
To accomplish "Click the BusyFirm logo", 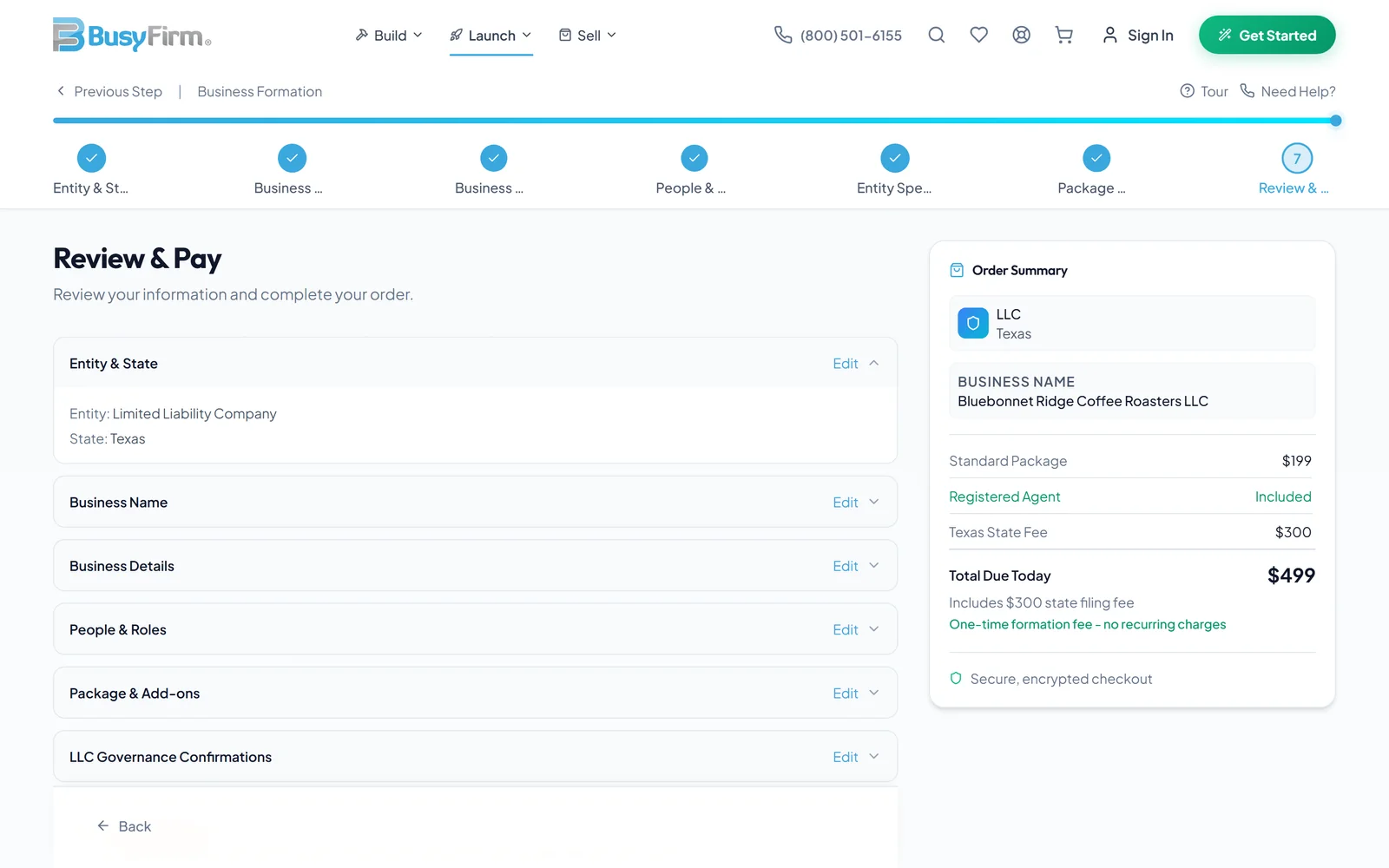I will (x=132, y=35).
